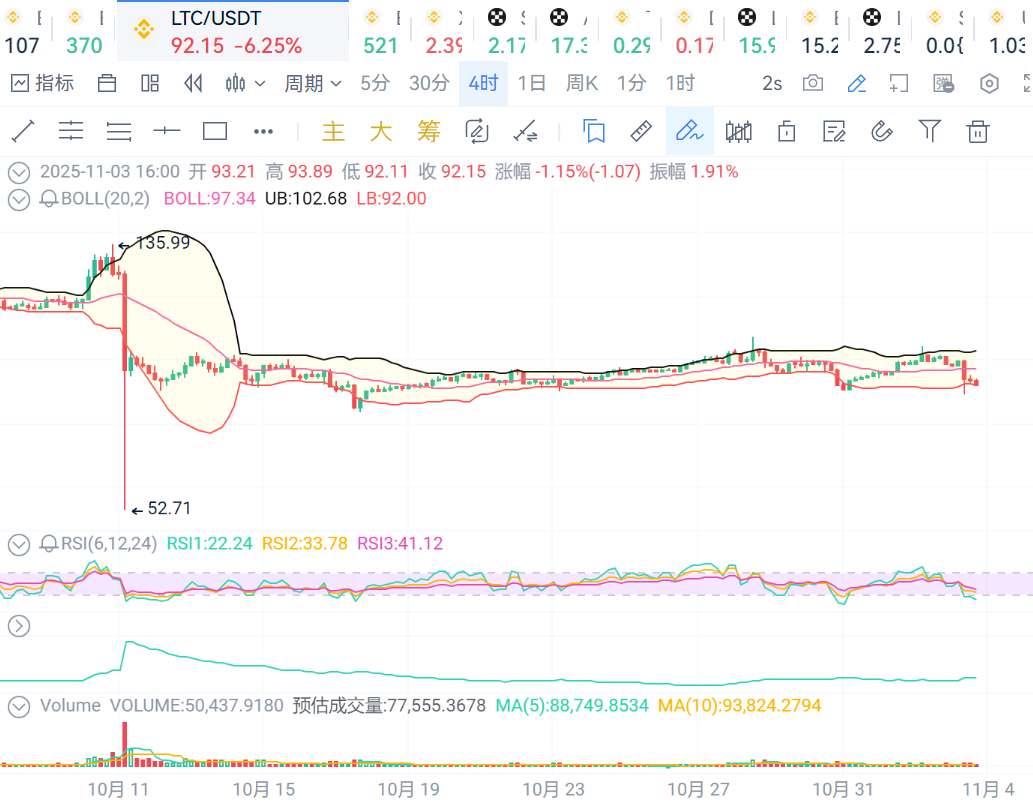The width and height of the screenshot is (1033, 807).
Task: Collapse the RSI indicator panel
Action: click(18, 544)
